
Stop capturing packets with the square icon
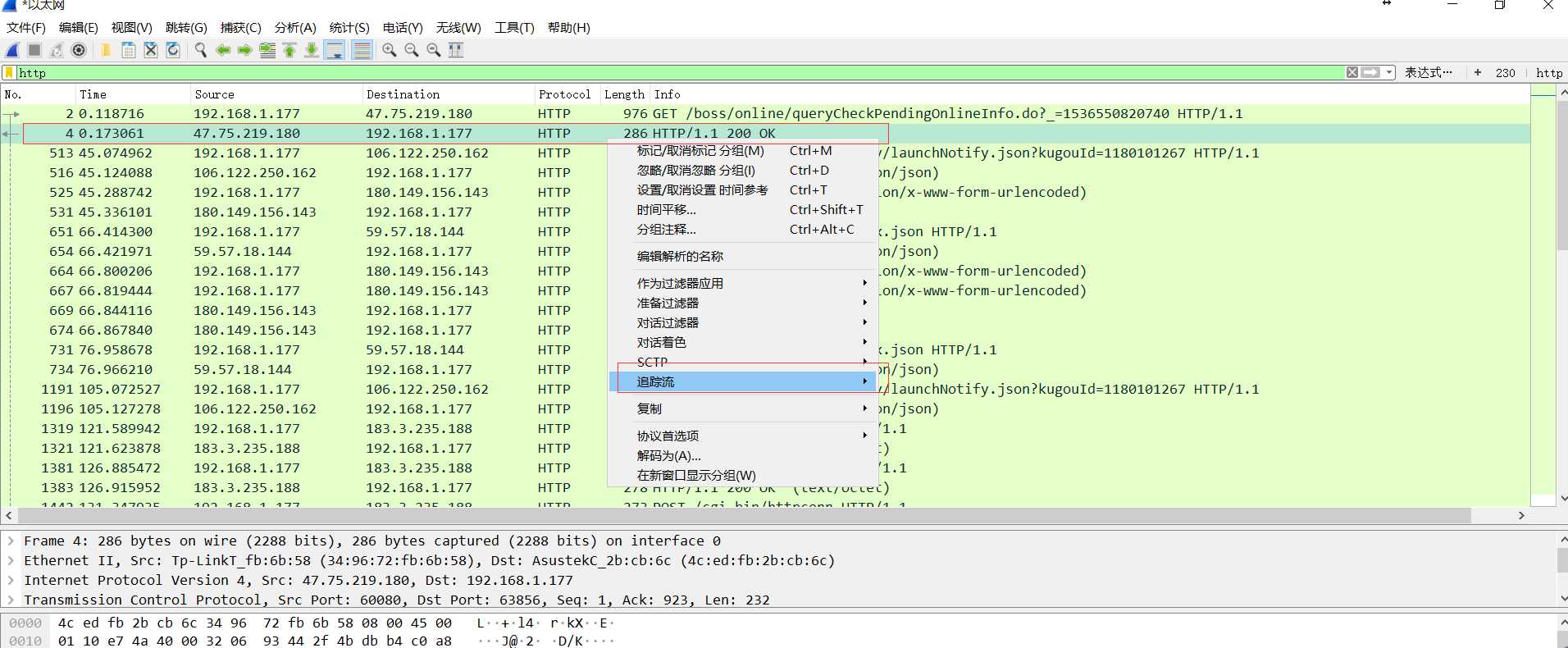click(34, 50)
